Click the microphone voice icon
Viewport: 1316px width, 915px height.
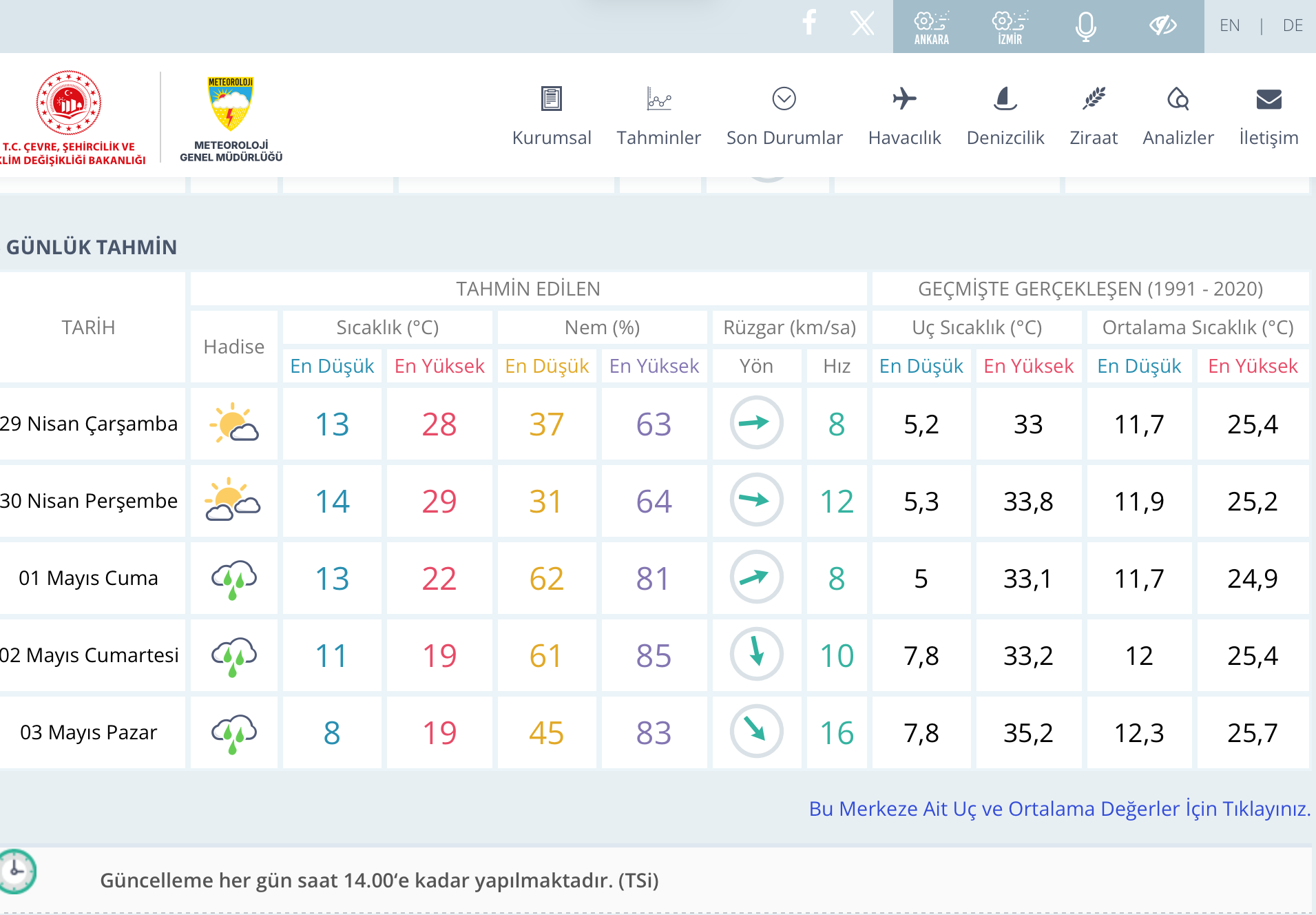1086,26
